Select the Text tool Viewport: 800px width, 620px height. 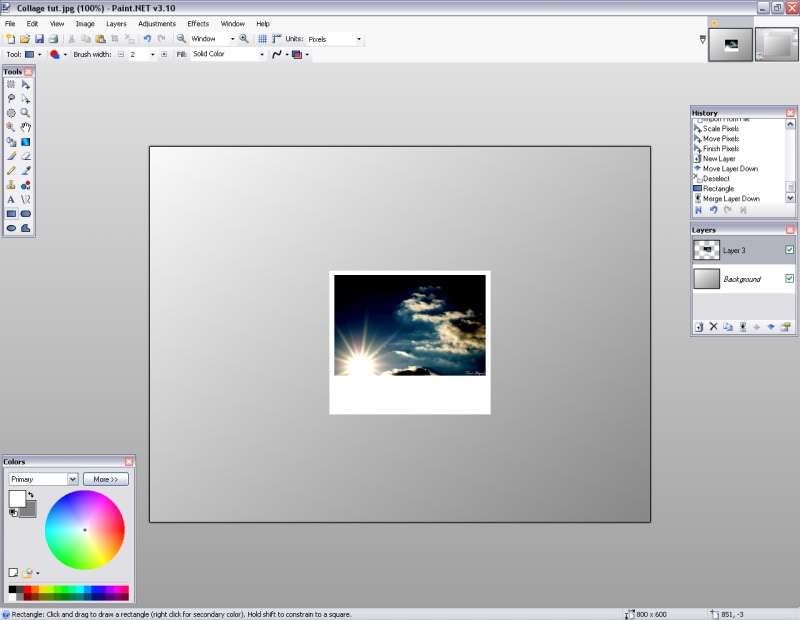[x=11, y=200]
